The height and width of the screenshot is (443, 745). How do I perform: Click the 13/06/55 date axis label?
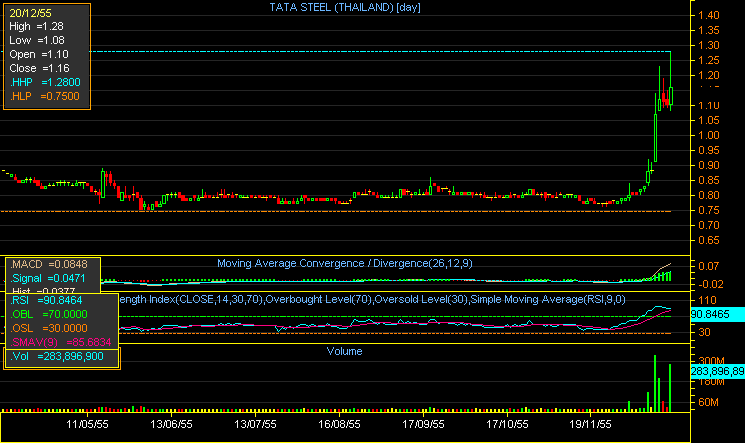tap(171, 424)
